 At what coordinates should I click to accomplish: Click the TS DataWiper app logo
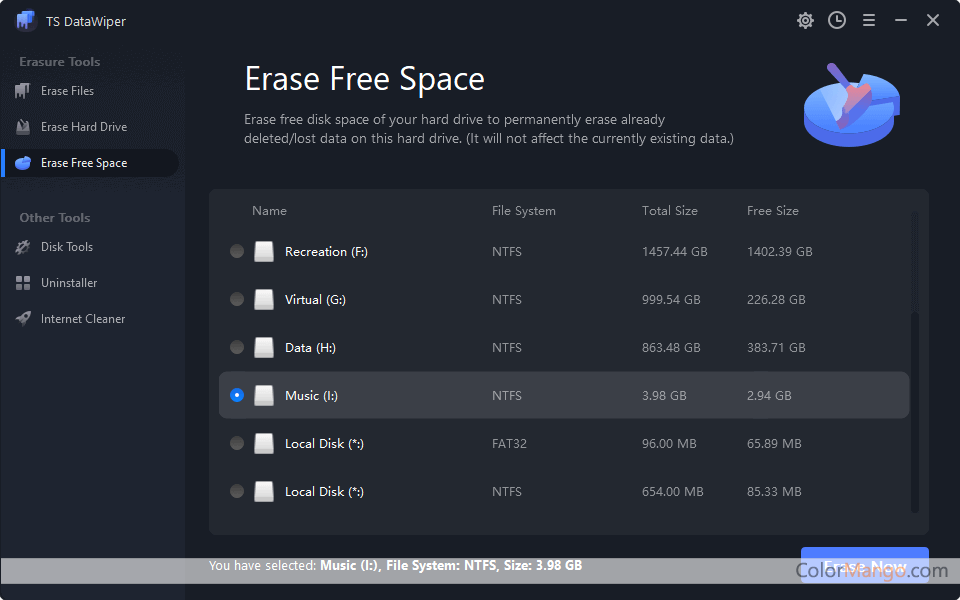(26, 21)
